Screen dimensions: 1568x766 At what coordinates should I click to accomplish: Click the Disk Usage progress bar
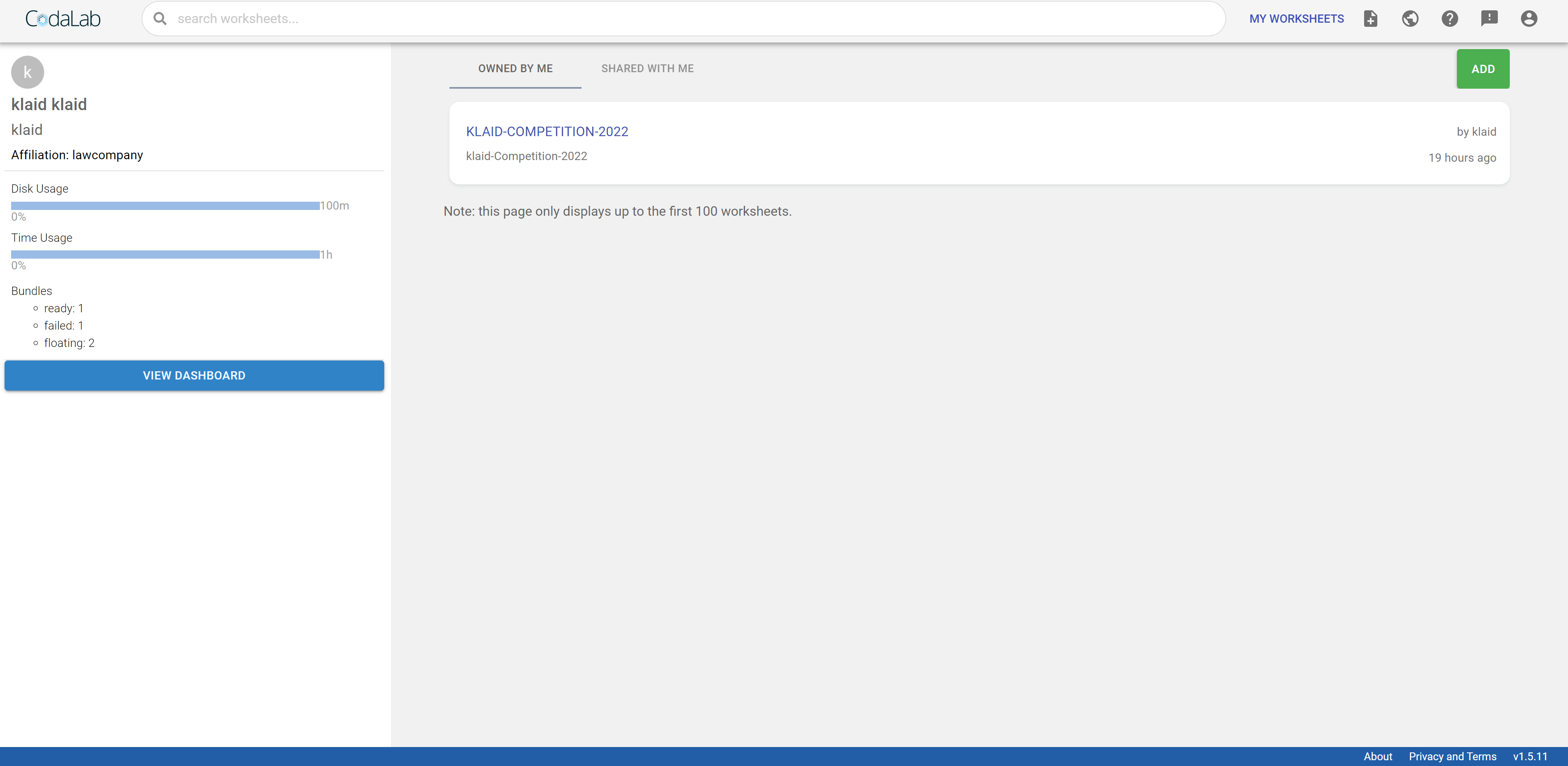(x=165, y=206)
